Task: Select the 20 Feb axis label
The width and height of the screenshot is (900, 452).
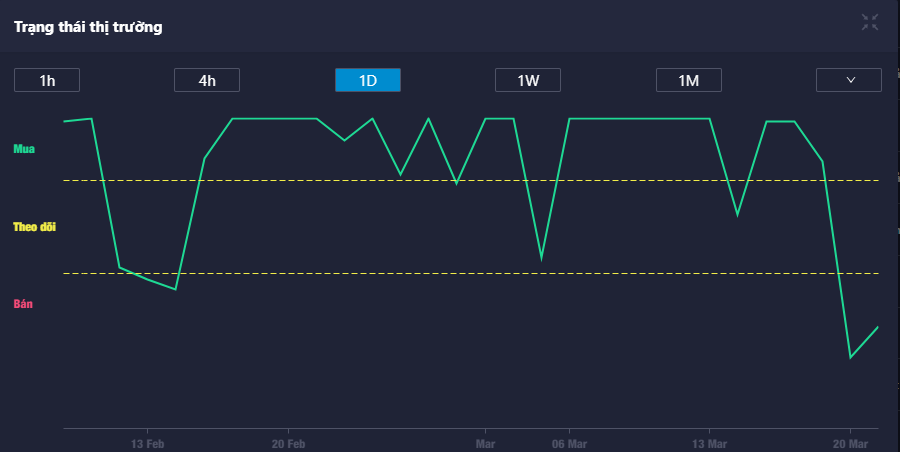Action: 288,443
